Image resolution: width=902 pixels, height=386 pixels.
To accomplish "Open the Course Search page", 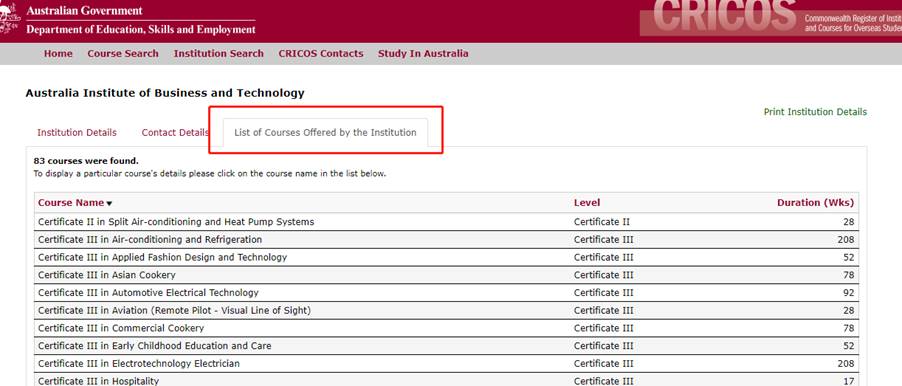I will [x=123, y=53].
